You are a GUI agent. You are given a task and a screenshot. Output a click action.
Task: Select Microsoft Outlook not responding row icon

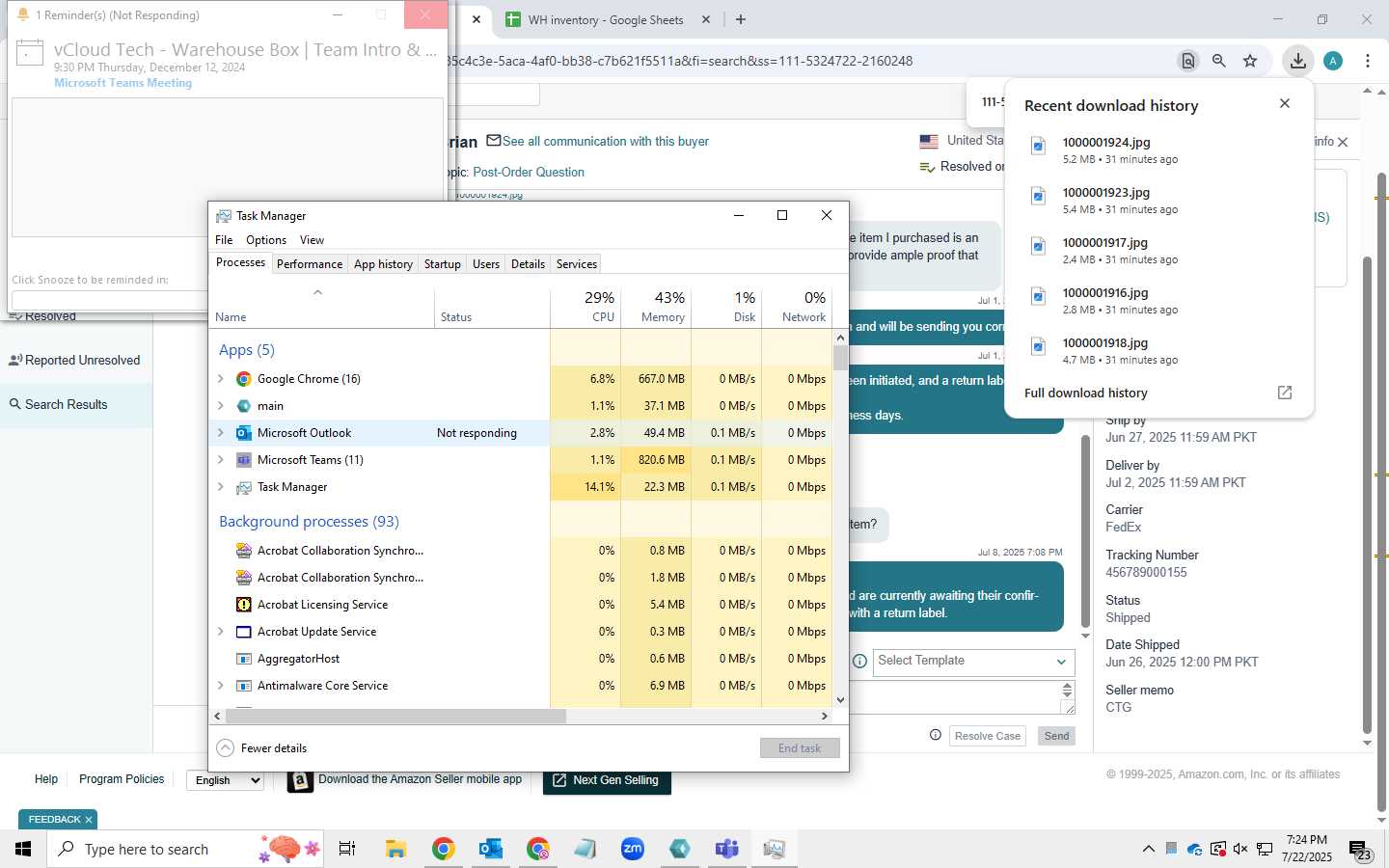click(x=244, y=433)
